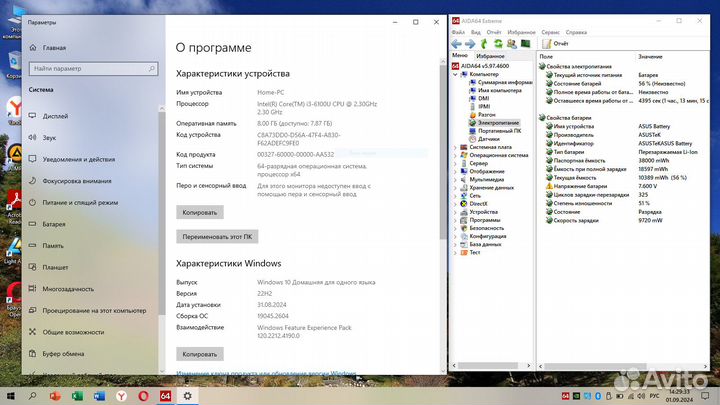Collapse the Компьютер tree node
The image size is (720, 405).
click(x=455, y=74)
